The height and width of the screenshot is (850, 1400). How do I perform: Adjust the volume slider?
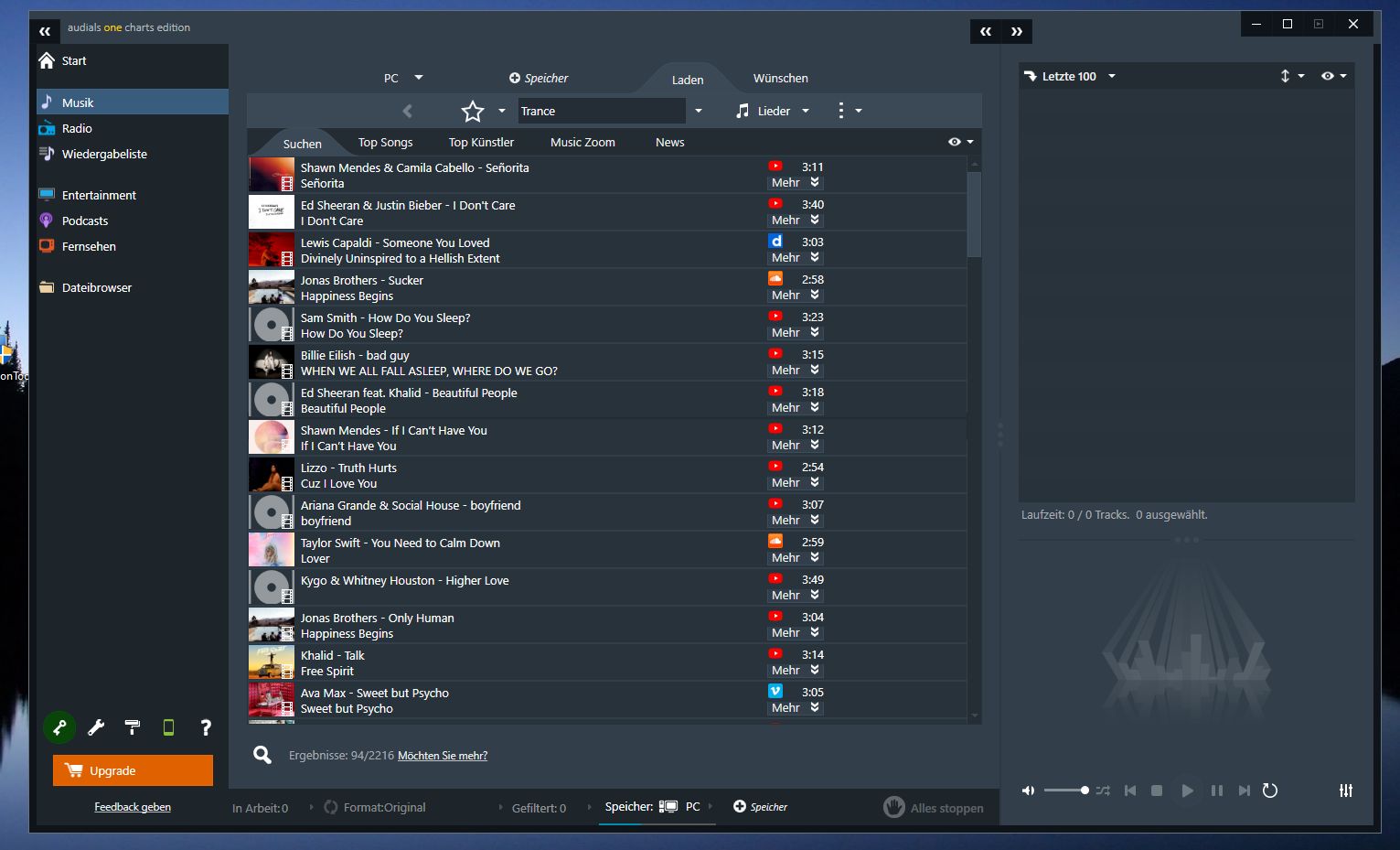click(x=1066, y=791)
